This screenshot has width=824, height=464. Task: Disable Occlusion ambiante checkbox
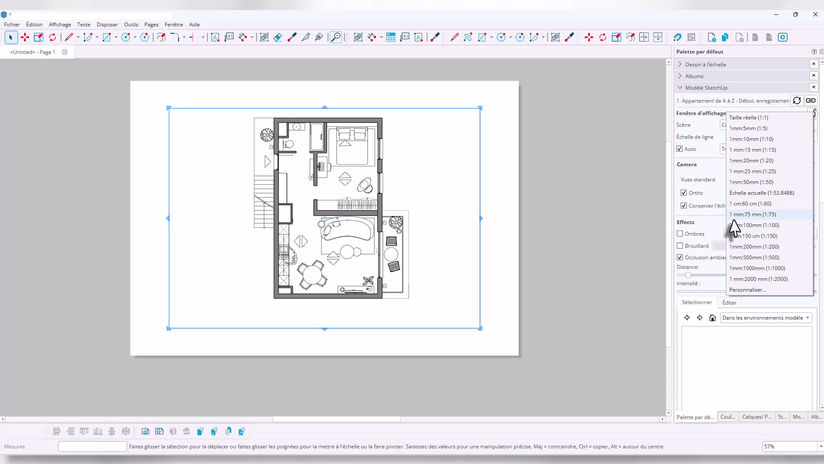pos(680,257)
